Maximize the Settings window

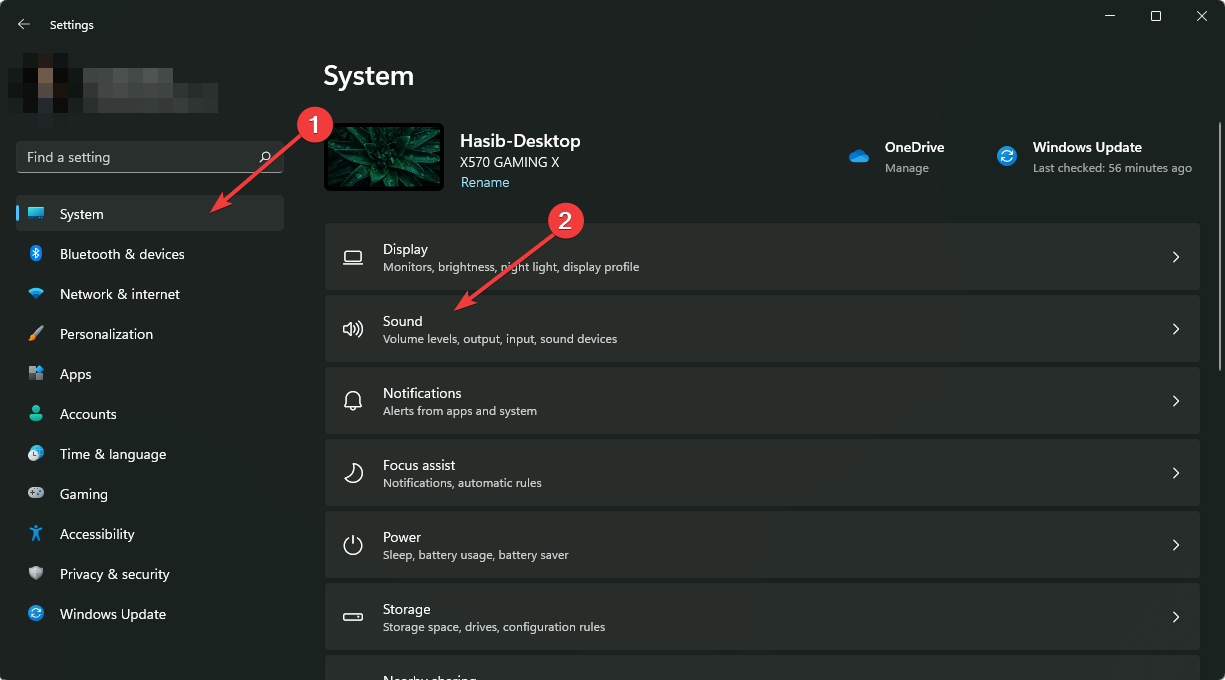(x=1156, y=16)
